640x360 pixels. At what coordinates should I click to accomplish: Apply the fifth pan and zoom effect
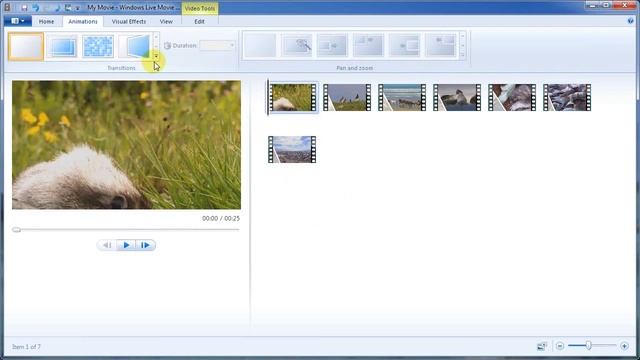click(x=404, y=45)
